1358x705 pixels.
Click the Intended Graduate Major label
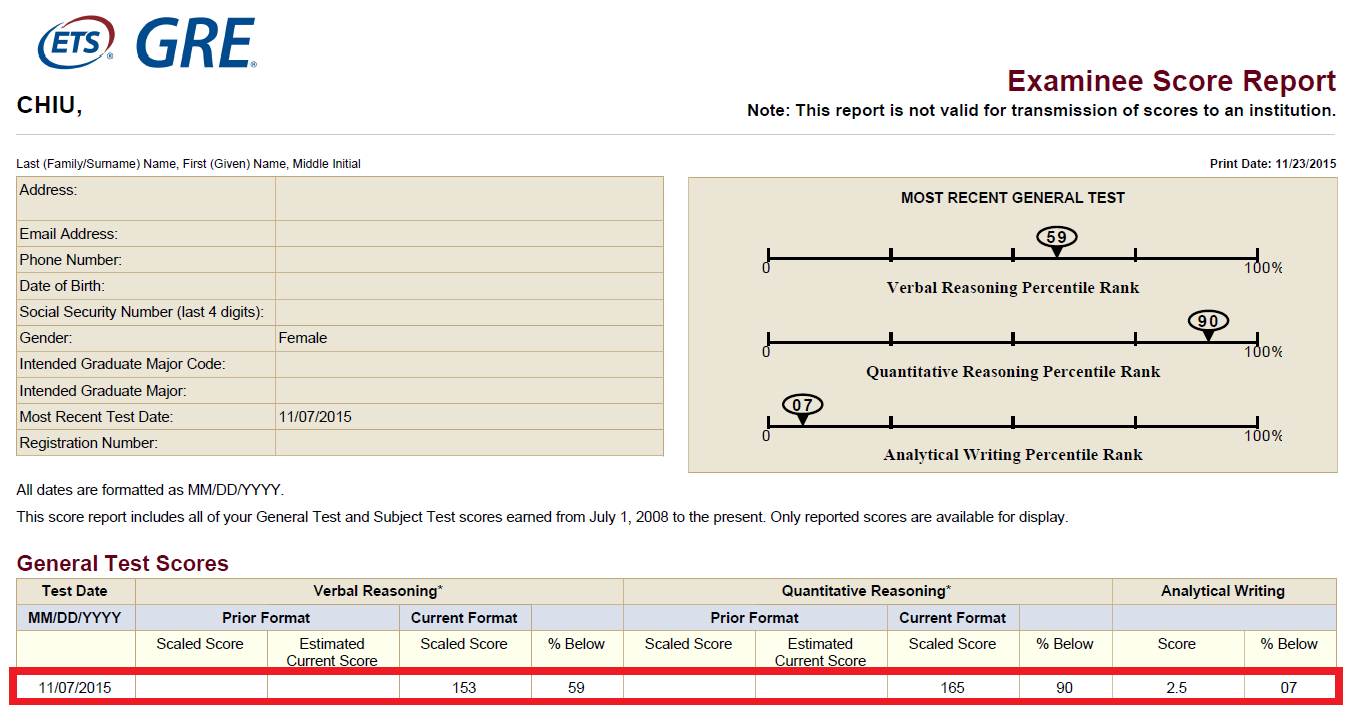[103, 391]
